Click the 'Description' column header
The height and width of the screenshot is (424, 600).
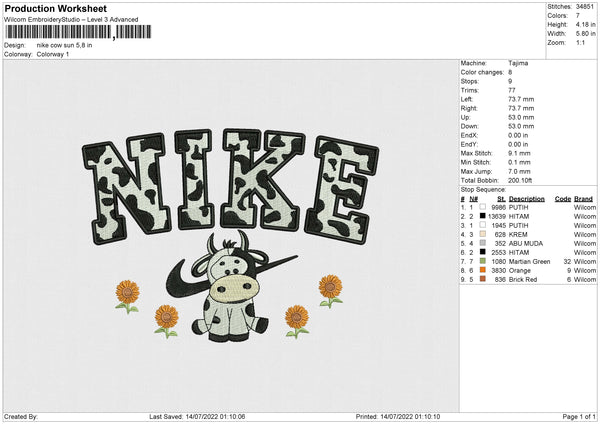pos(527,199)
